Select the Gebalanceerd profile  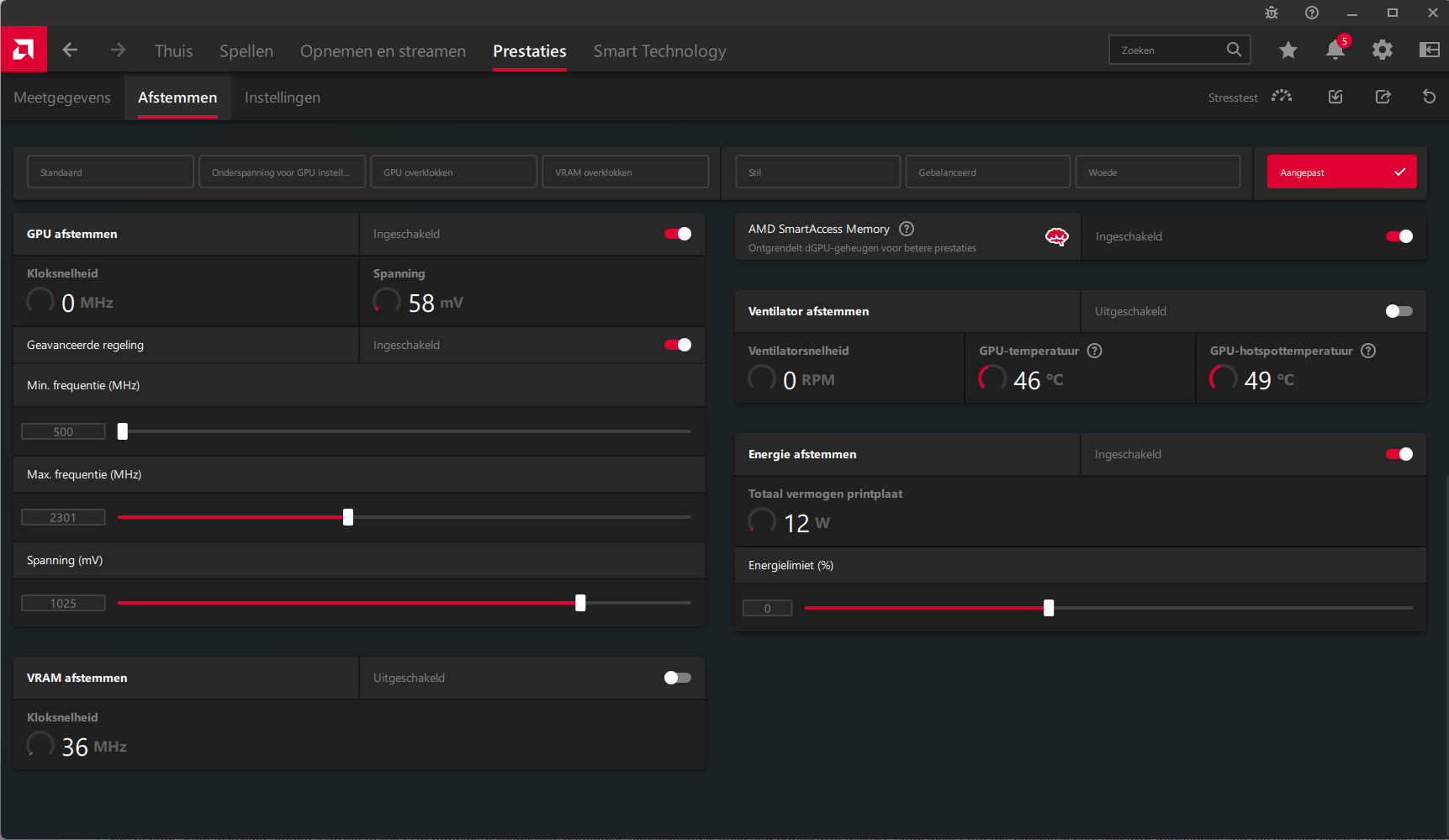[987, 172]
